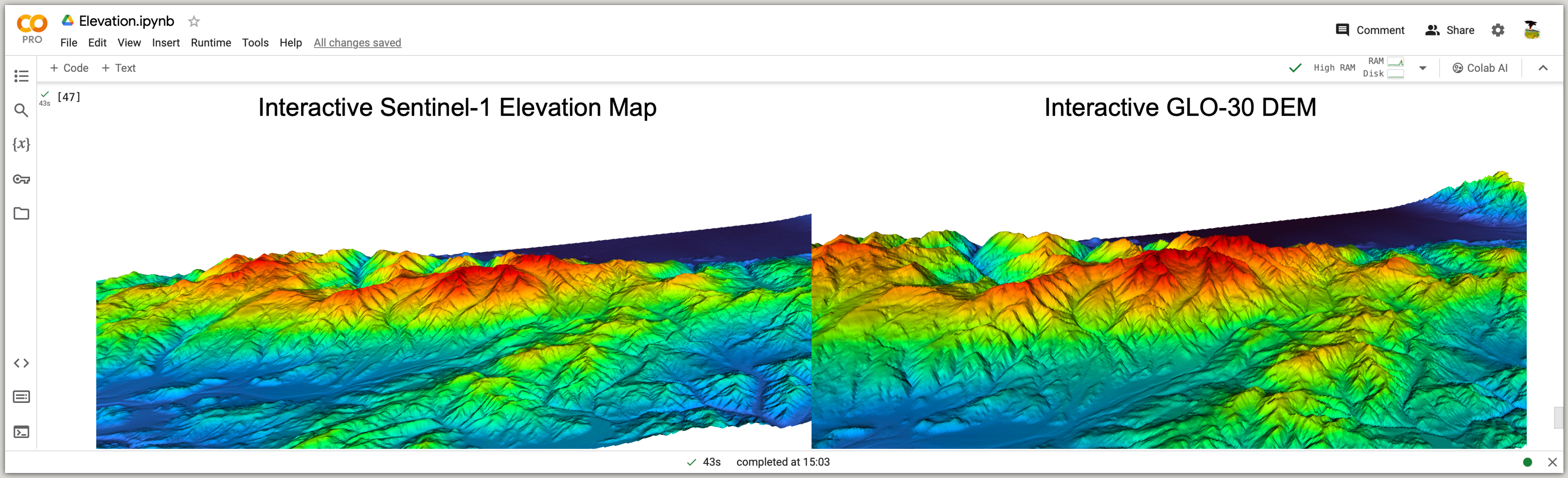This screenshot has width=1568, height=478.
Task: Open the RAM and Disk resources indicator
Action: coord(1384,68)
